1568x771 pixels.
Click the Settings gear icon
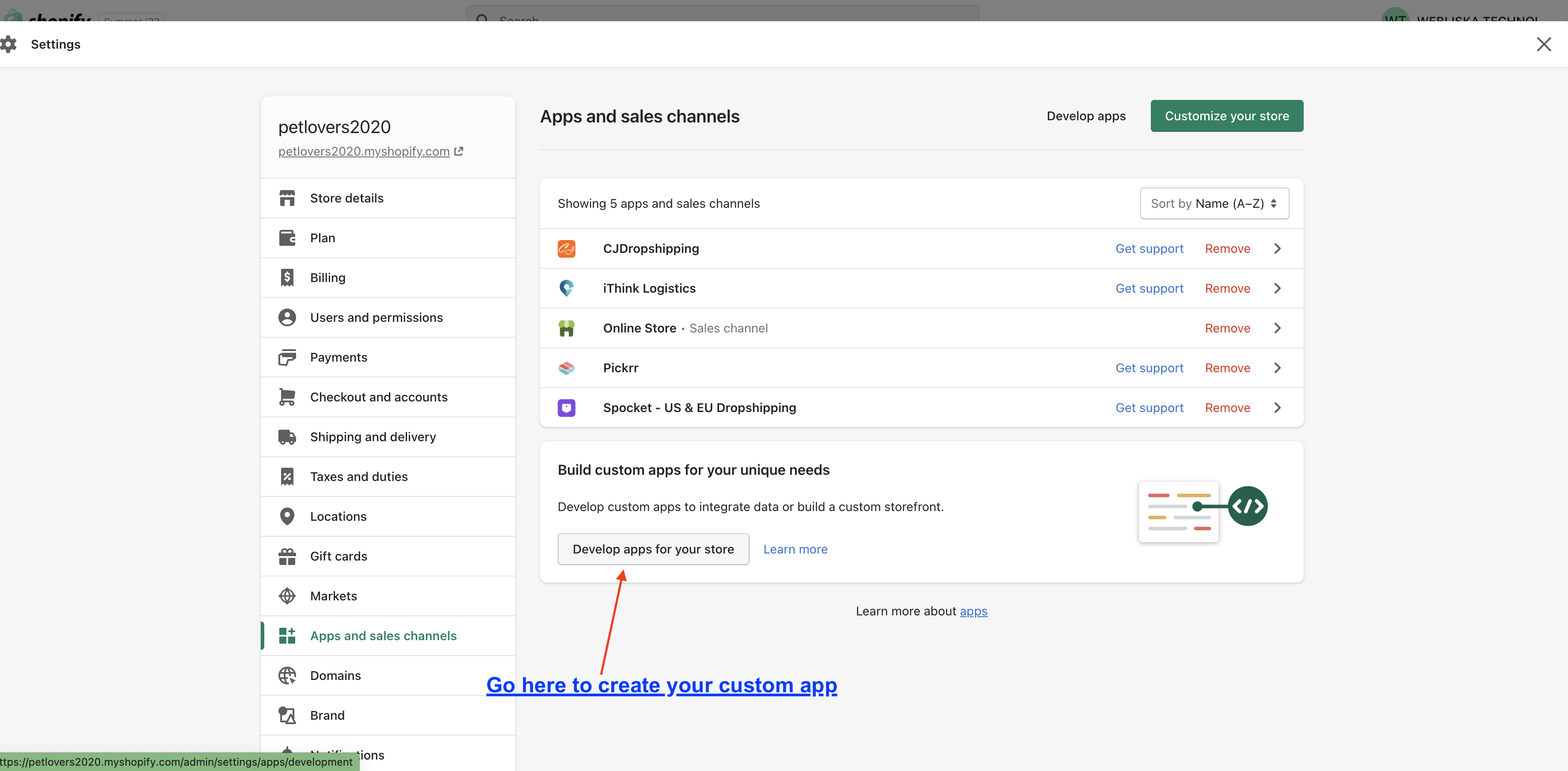[x=8, y=44]
